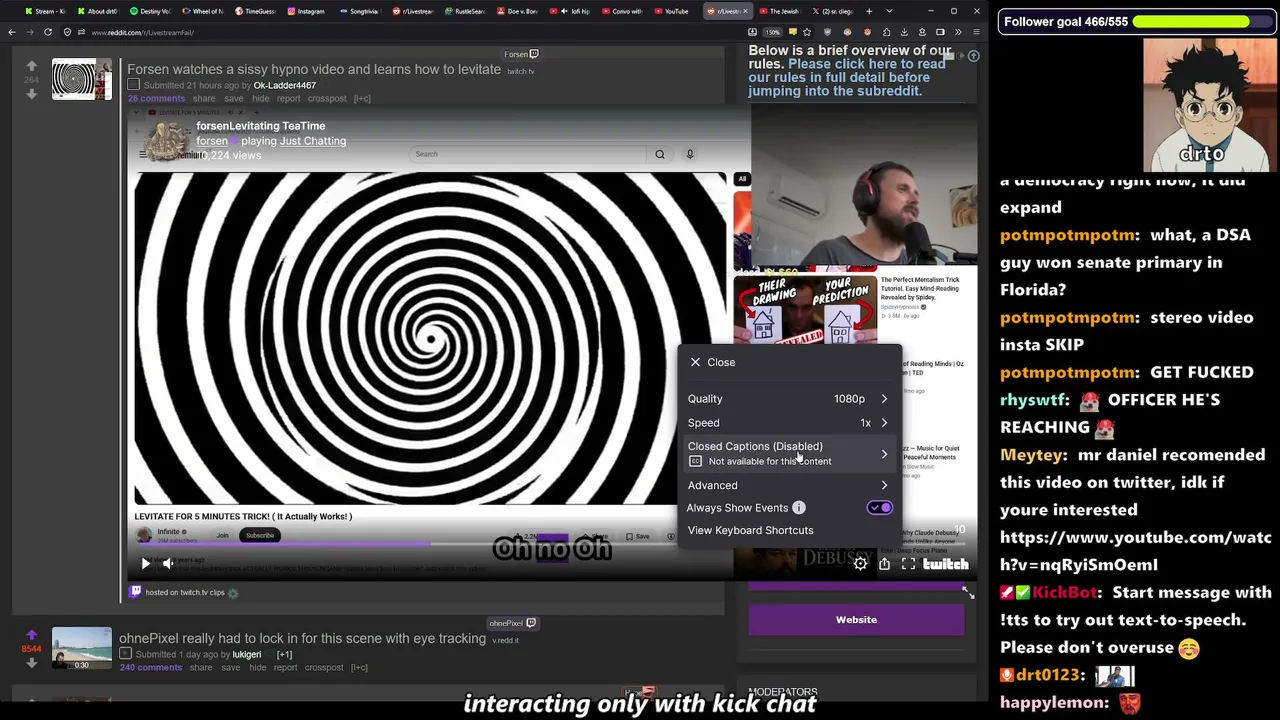Open the Twitch logo link in player
Image resolution: width=1280 pixels, height=720 pixels.
tap(945, 564)
